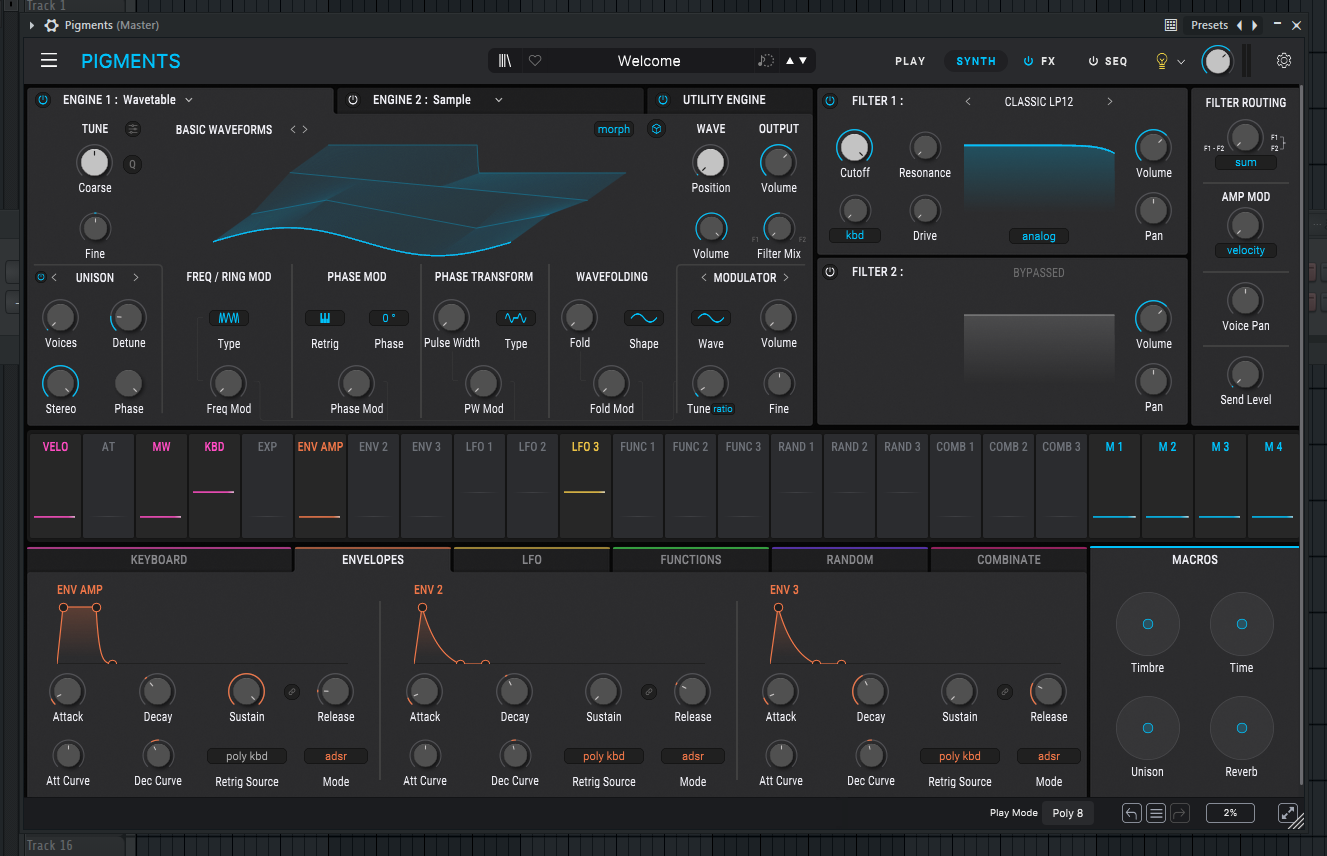
Task: Click the Filter 1 Cutoff knob
Action: click(854, 147)
